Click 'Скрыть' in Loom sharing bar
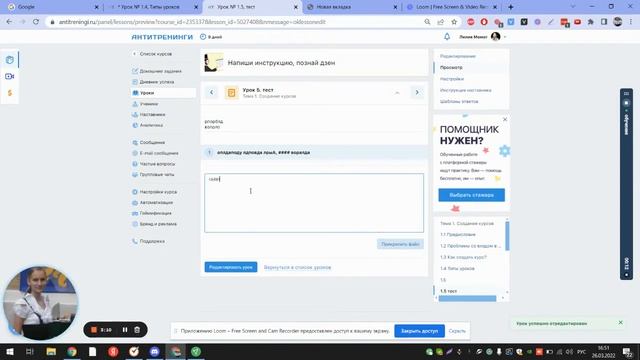640x360 pixels. [457, 331]
